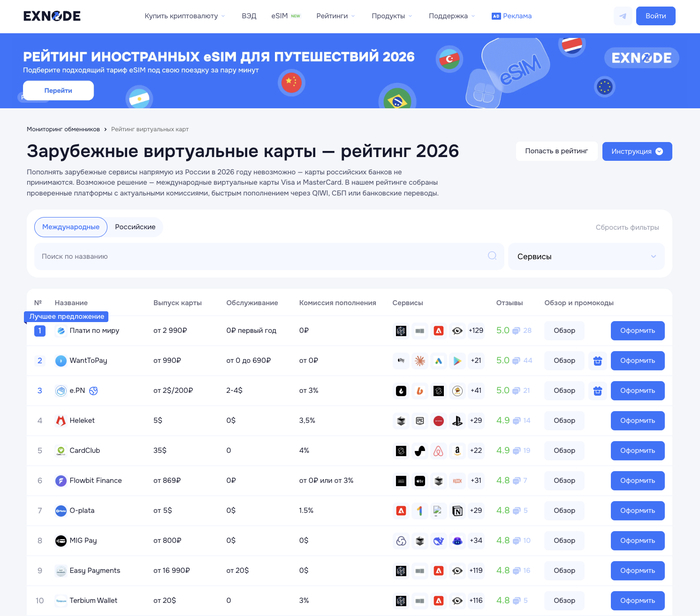Click the MIG Pay logo icon

[61, 541]
